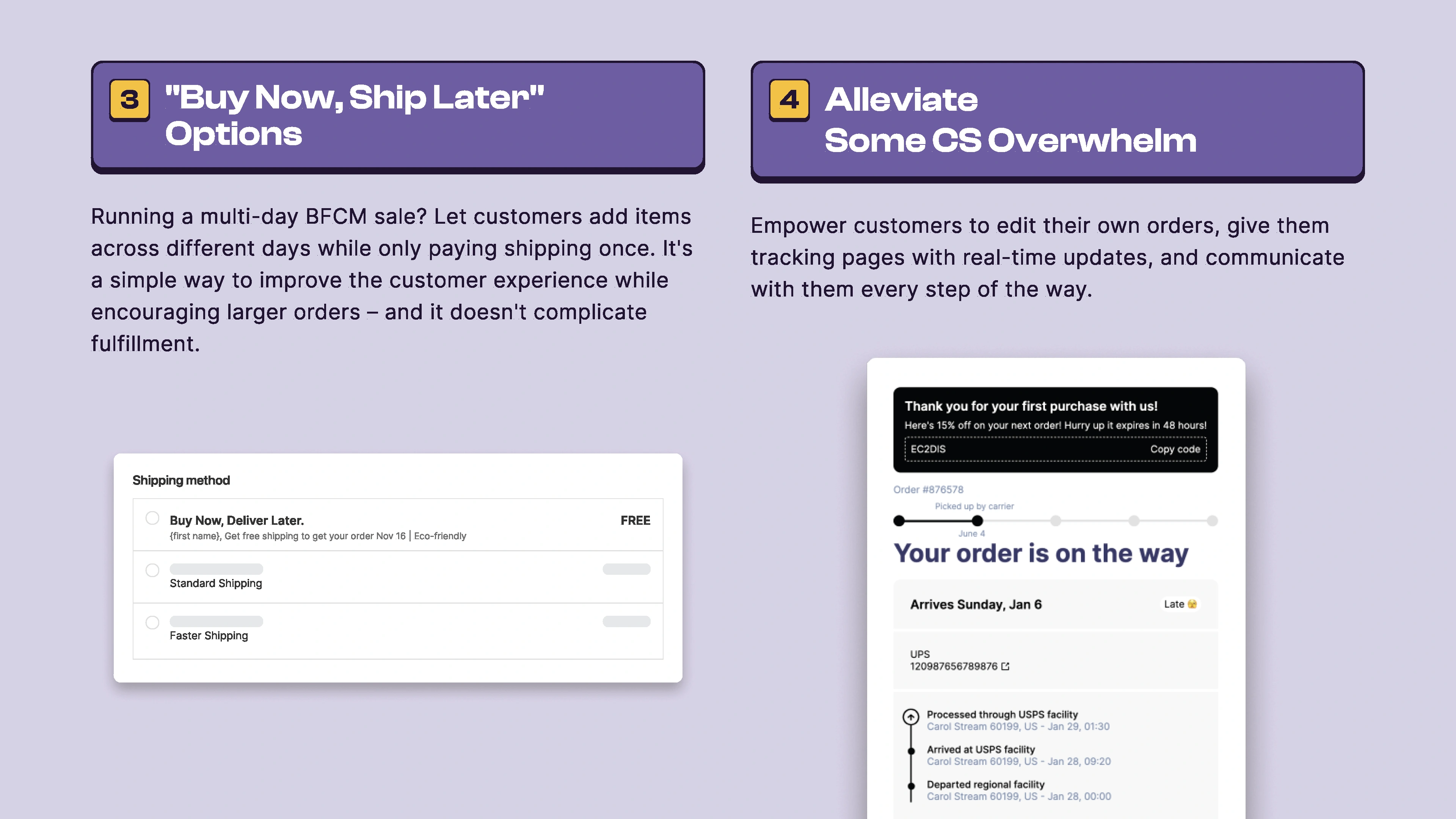The height and width of the screenshot is (819, 1456).
Task: Click the Departed regional facility timeline dot
Action: (911, 786)
